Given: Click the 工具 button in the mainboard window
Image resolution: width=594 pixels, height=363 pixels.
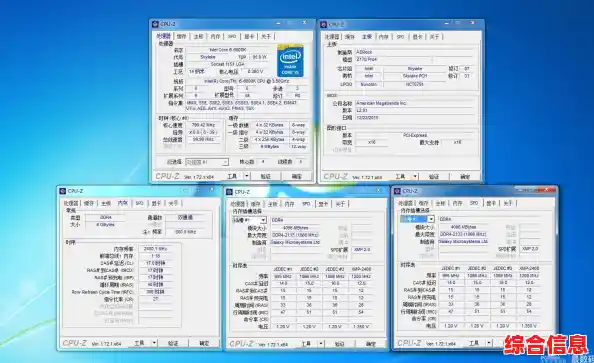Looking at the screenshot, I should (x=400, y=177).
